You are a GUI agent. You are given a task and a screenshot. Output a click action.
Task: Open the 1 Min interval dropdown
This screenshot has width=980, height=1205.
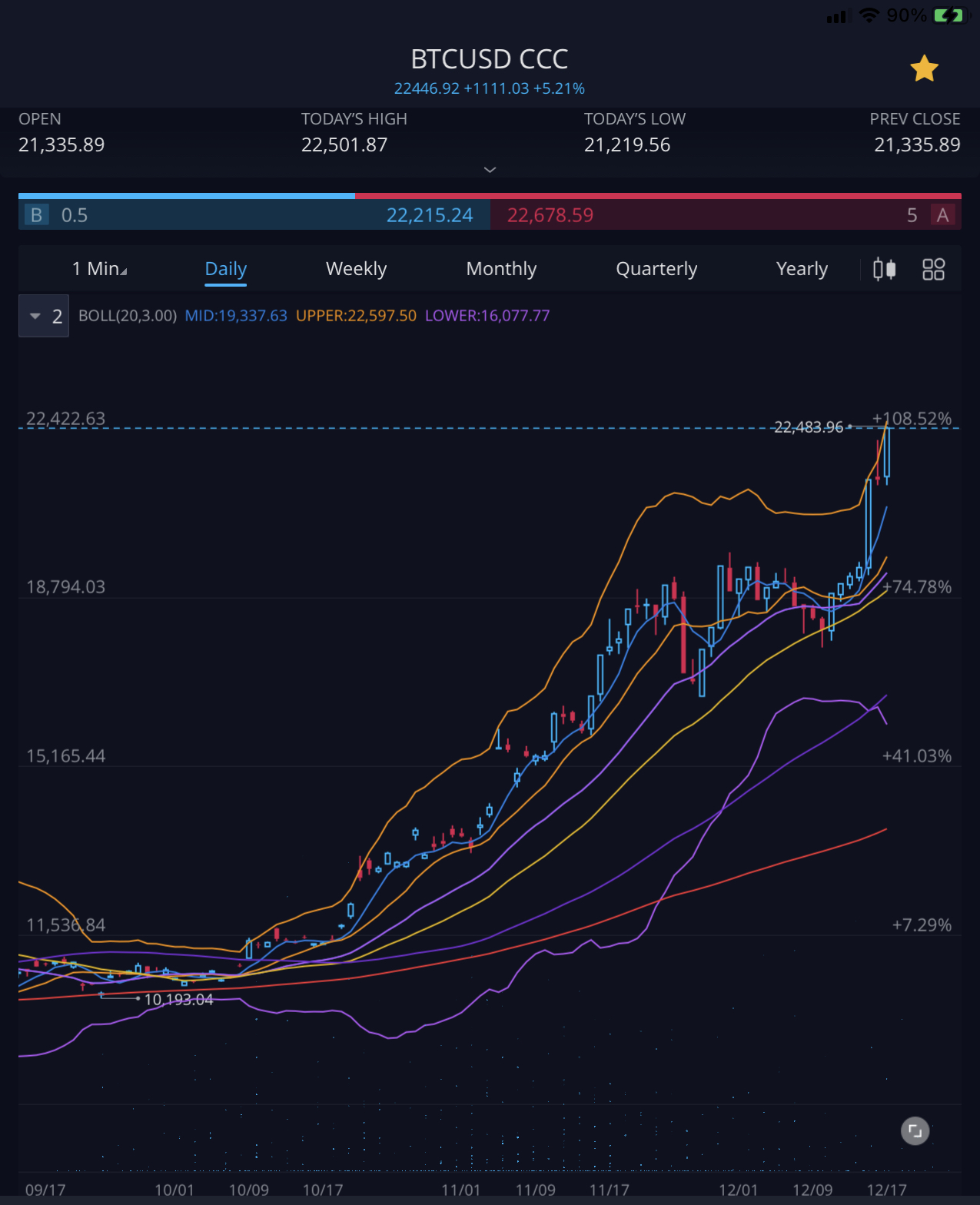pos(99,269)
